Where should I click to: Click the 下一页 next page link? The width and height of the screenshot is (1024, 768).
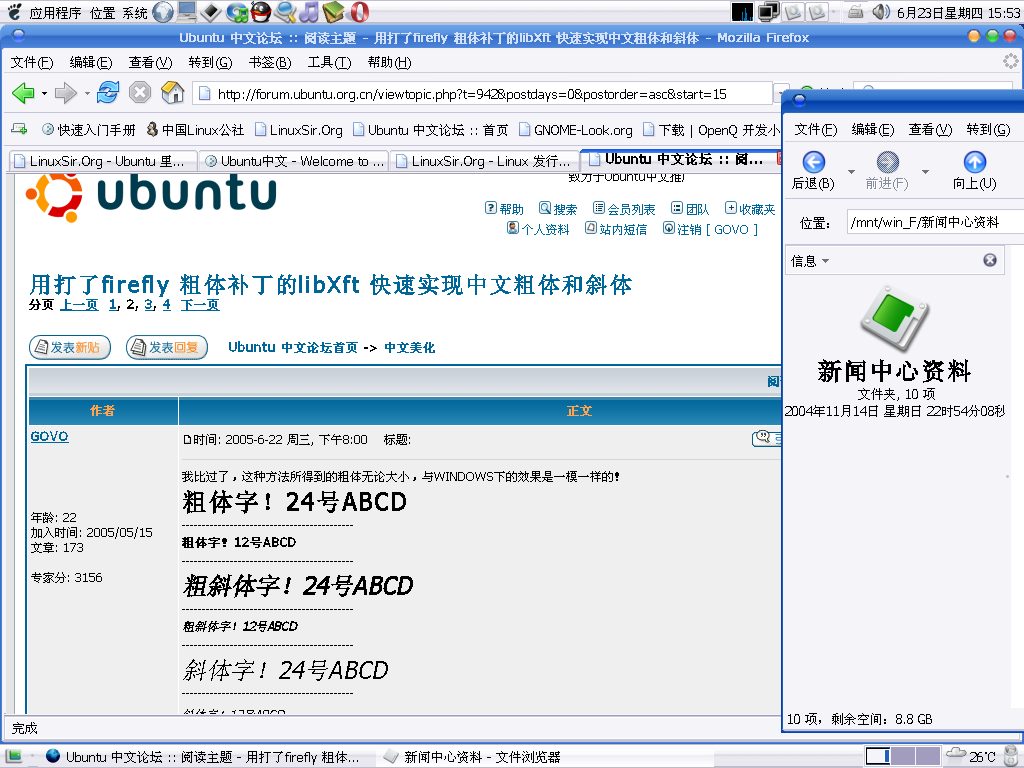200,304
